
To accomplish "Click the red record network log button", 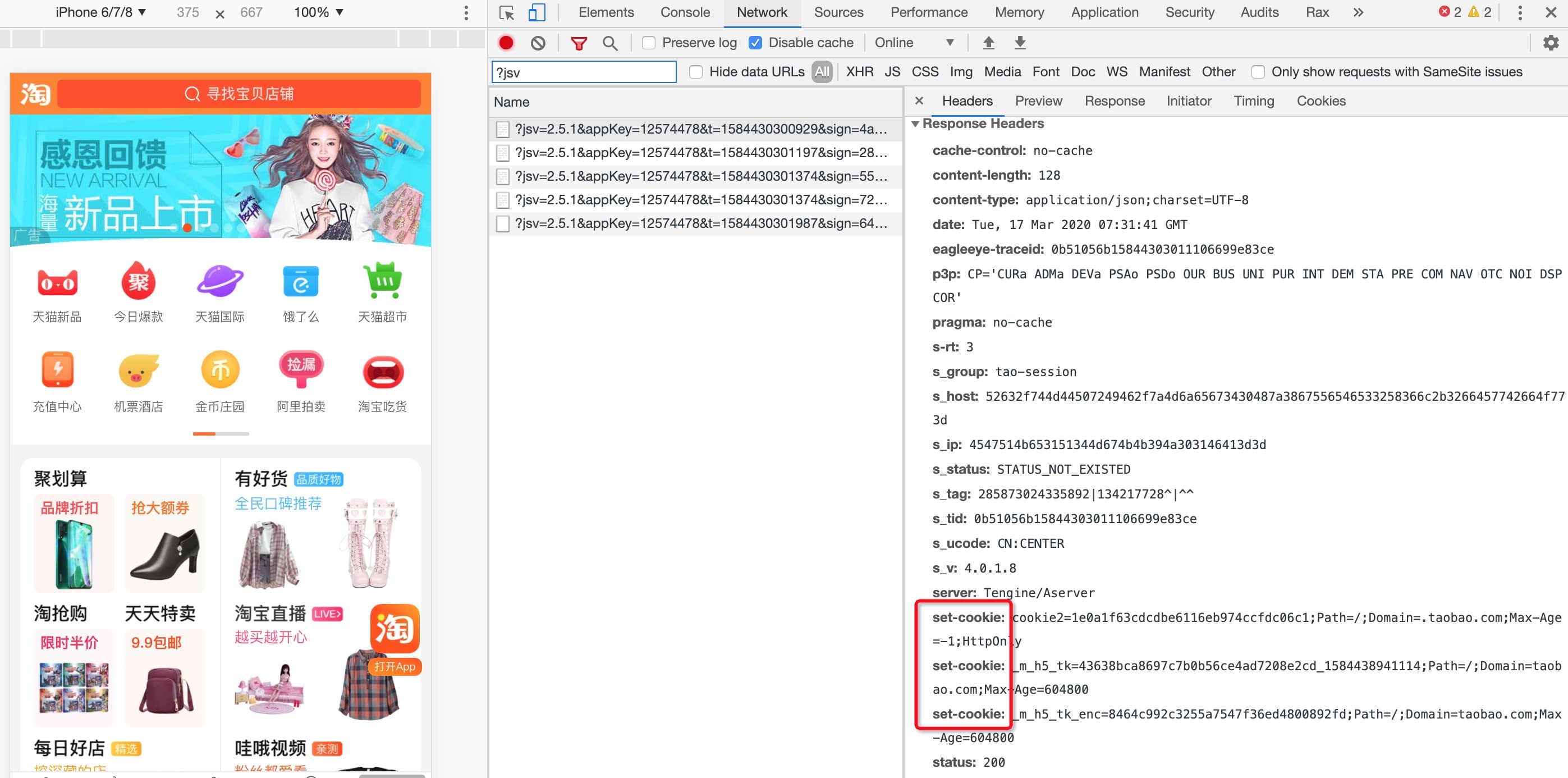I will (x=506, y=43).
